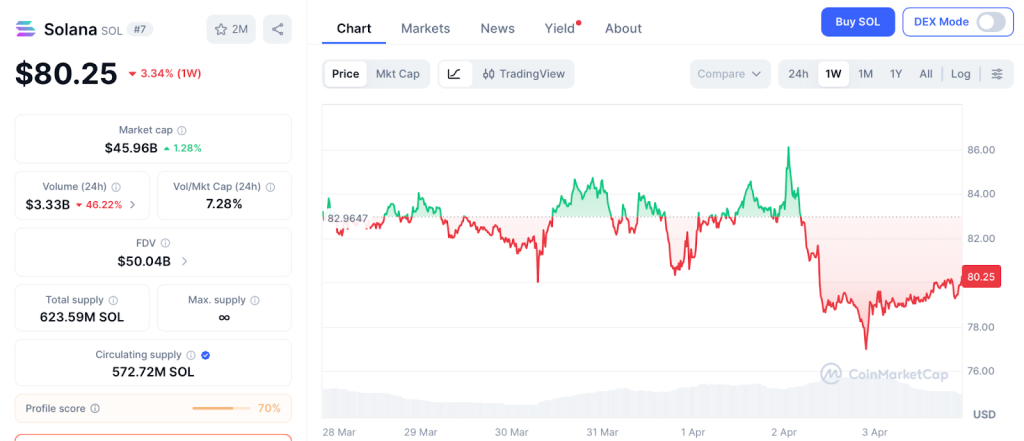1024x441 pixels.
Task: Click the Profile score progress bar
Action: pos(220,408)
